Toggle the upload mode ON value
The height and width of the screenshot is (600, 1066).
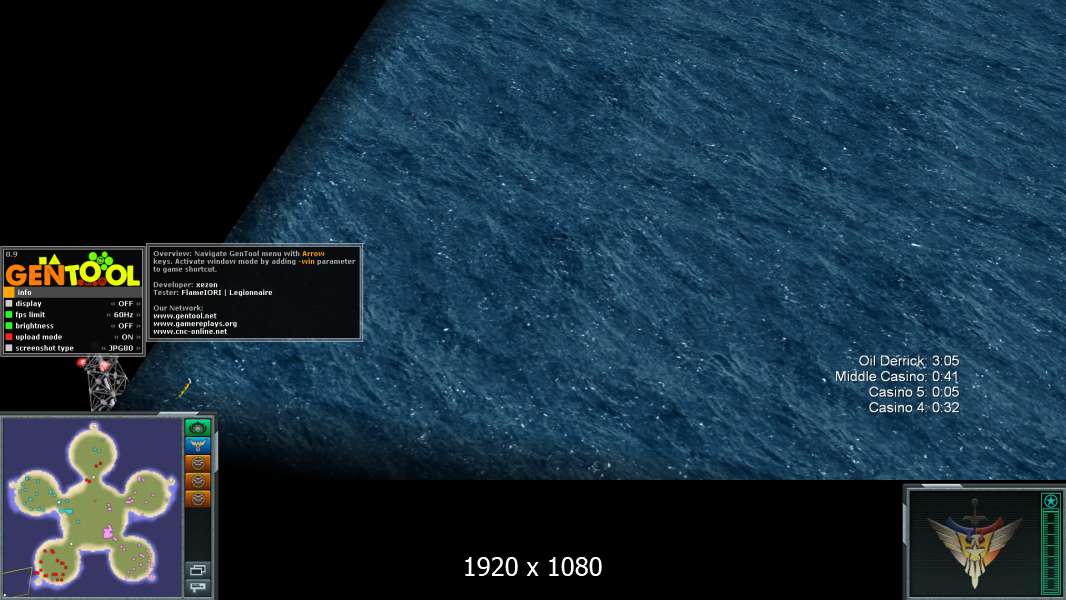pyautogui.click(x=127, y=337)
